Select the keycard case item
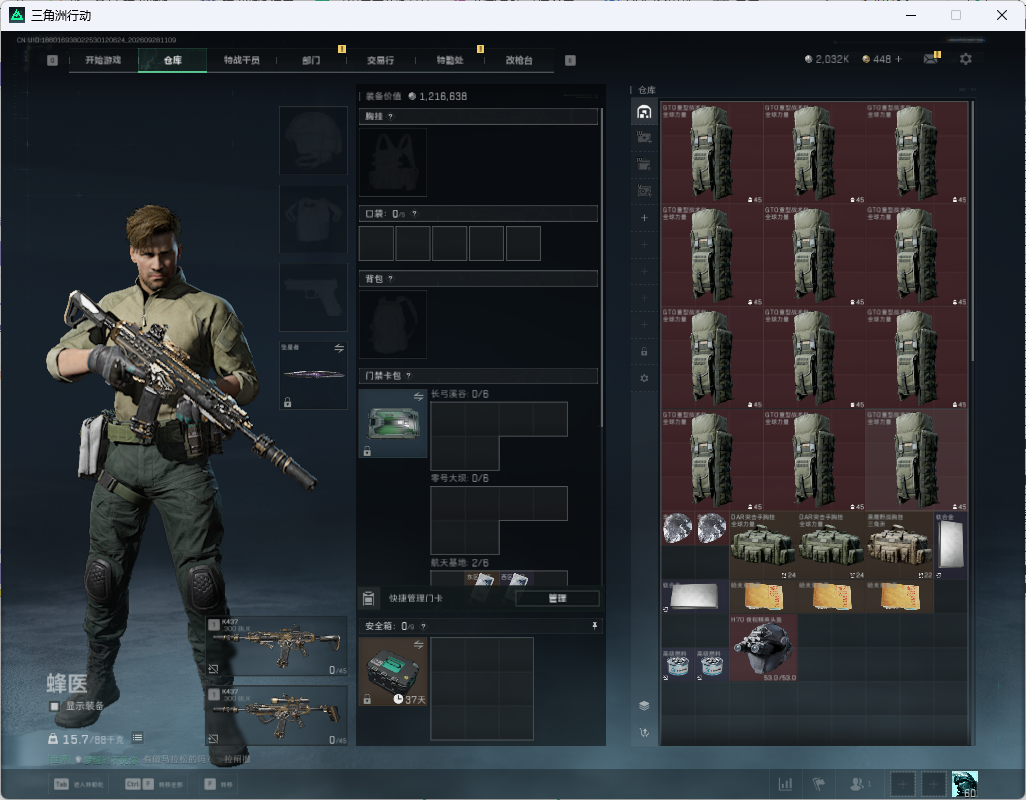Image resolution: width=1026 pixels, height=800 pixels. coord(393,423)
